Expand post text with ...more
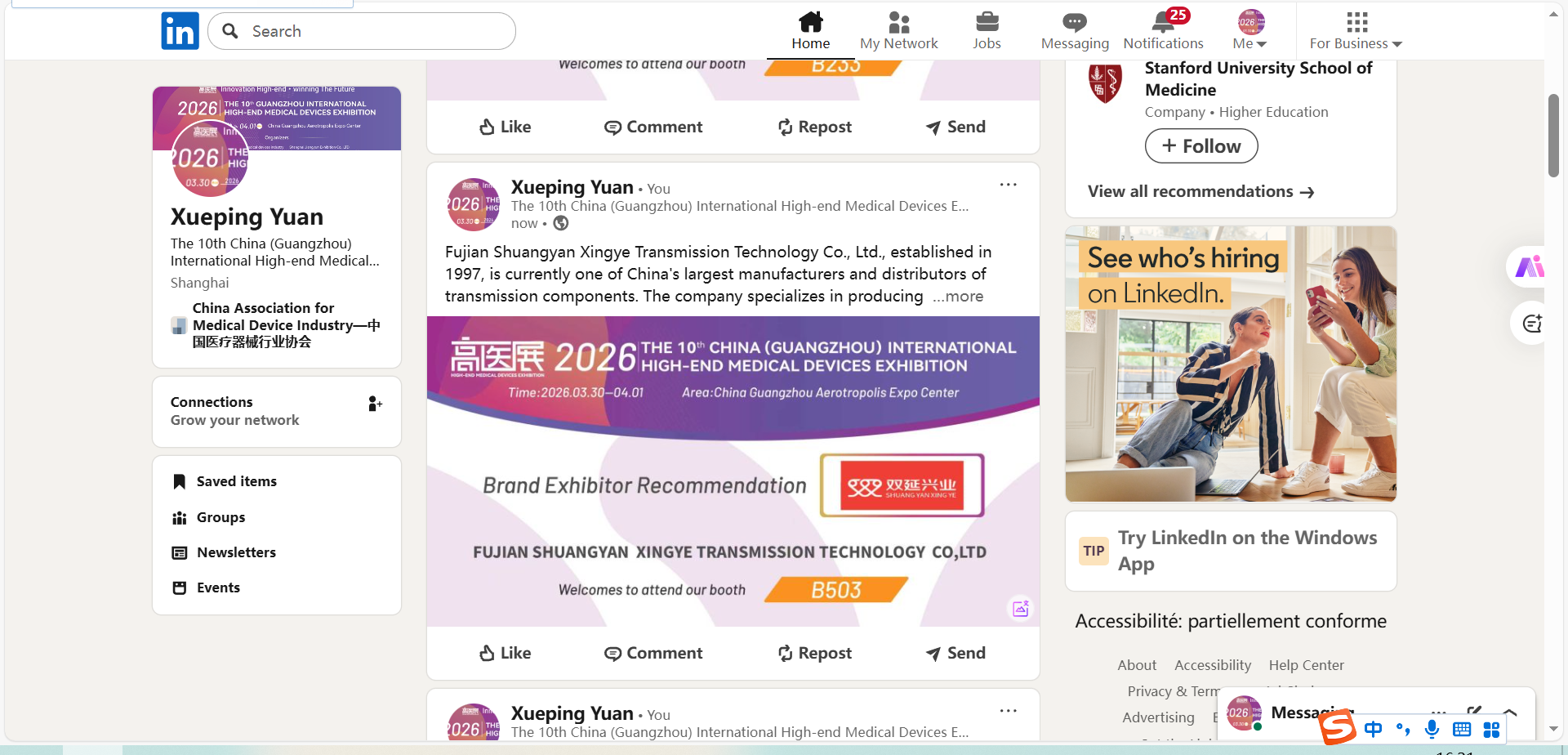Viewport: 1568px width, 755px height. [958, 297]
